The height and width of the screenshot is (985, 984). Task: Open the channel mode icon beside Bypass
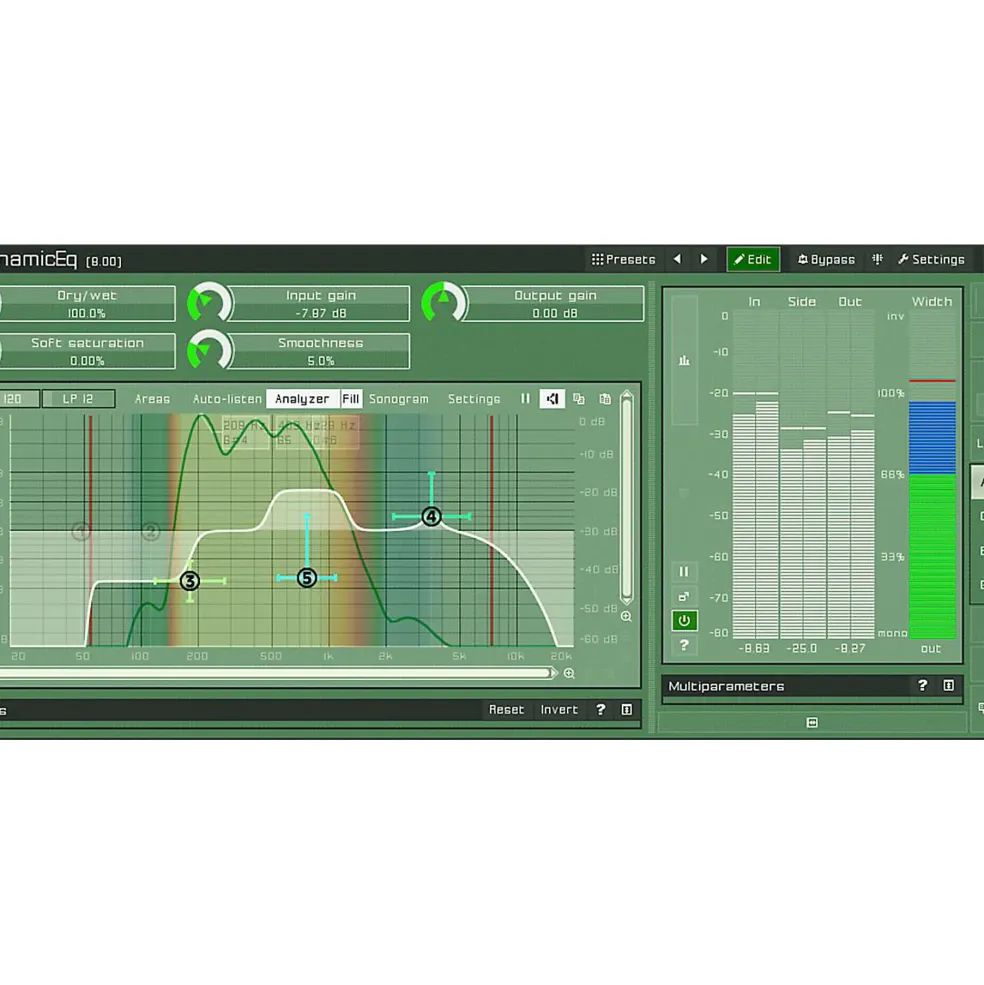point(877,259)
